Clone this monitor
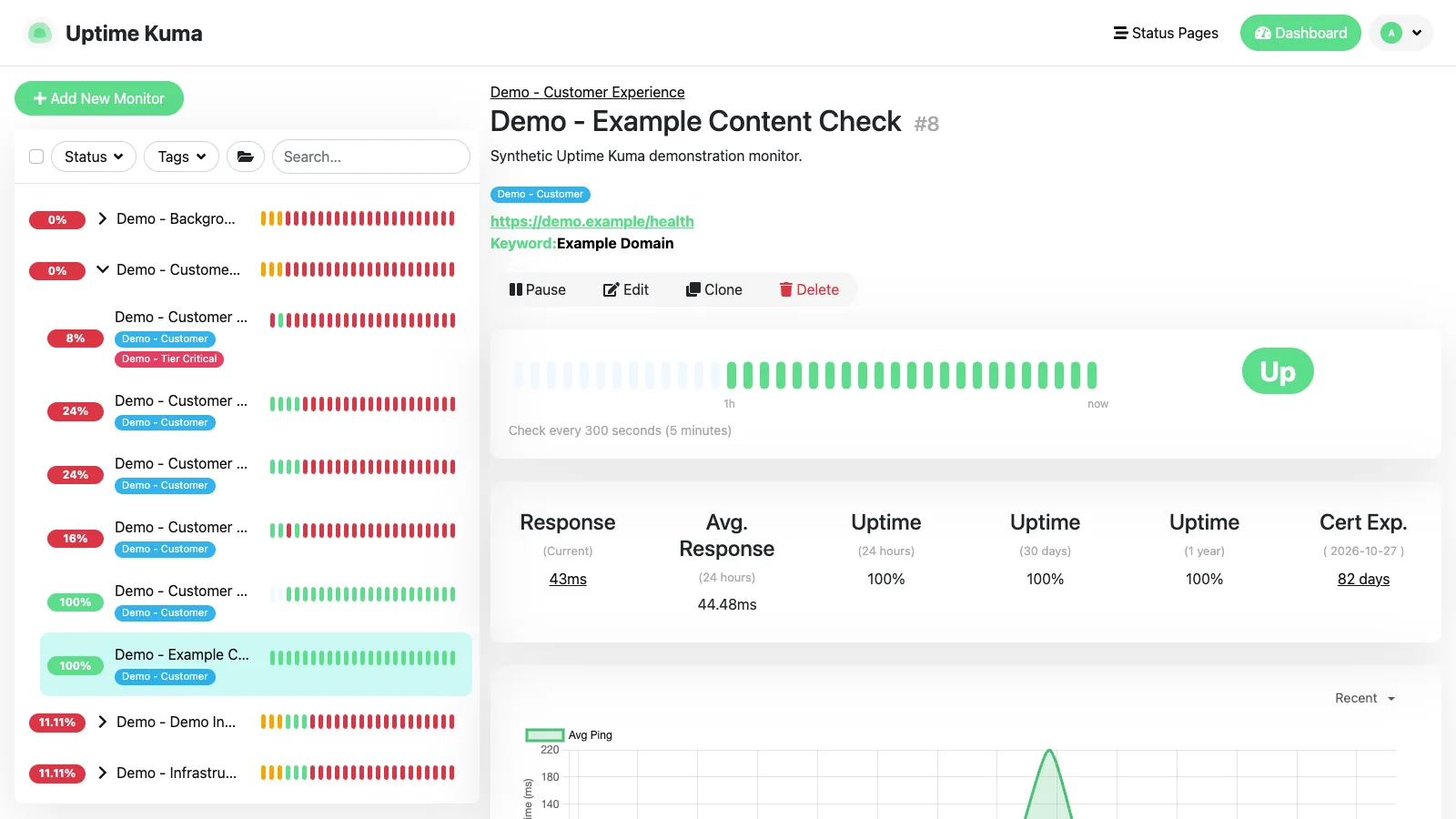1456x819 pixels. [x=714, y=289]
